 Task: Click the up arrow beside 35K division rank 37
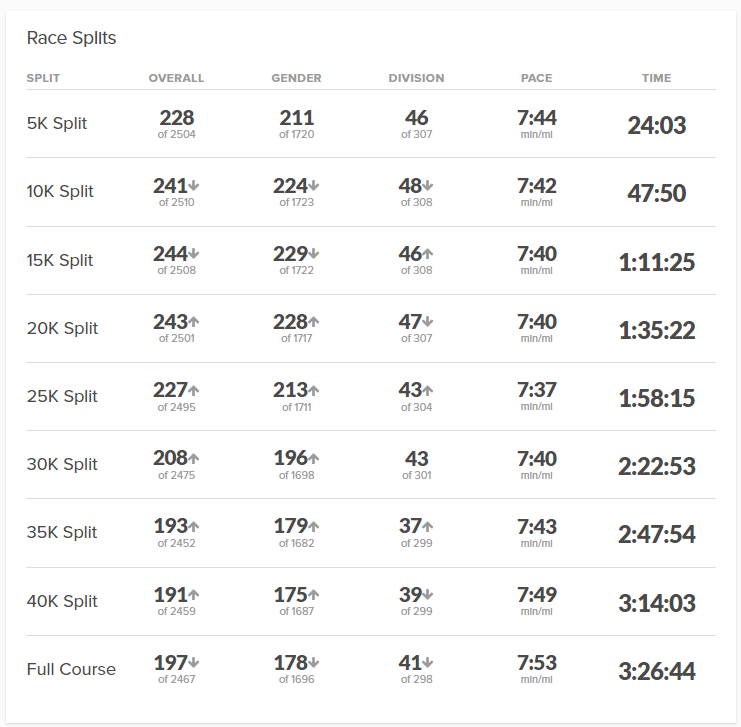click(x=428, y=526)
